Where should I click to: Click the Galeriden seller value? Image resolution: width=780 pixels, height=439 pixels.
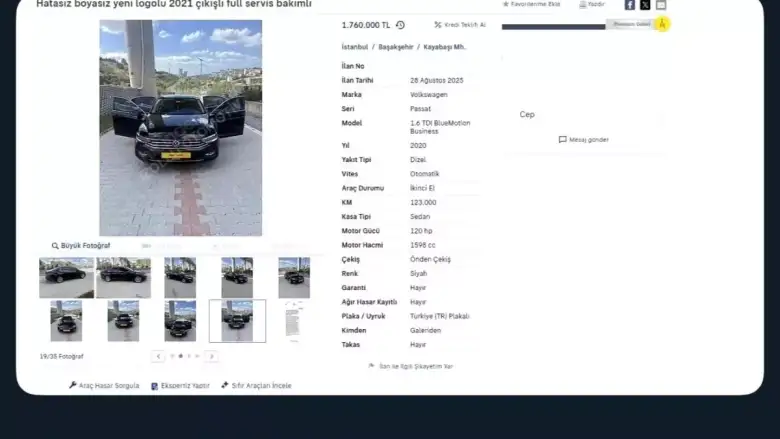click(x=425, y=331)
